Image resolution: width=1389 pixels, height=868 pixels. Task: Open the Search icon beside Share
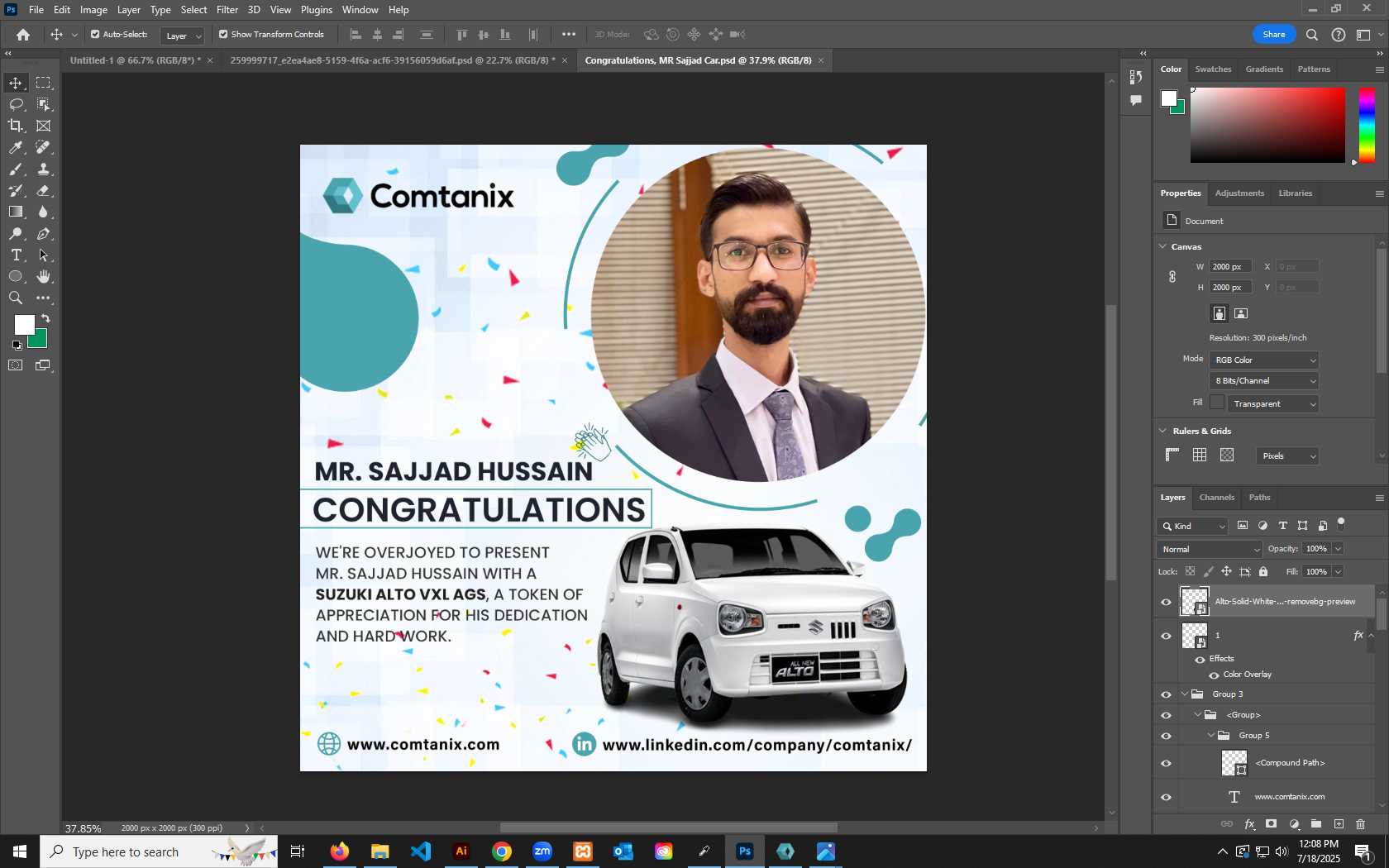(x=1312, y=35)
